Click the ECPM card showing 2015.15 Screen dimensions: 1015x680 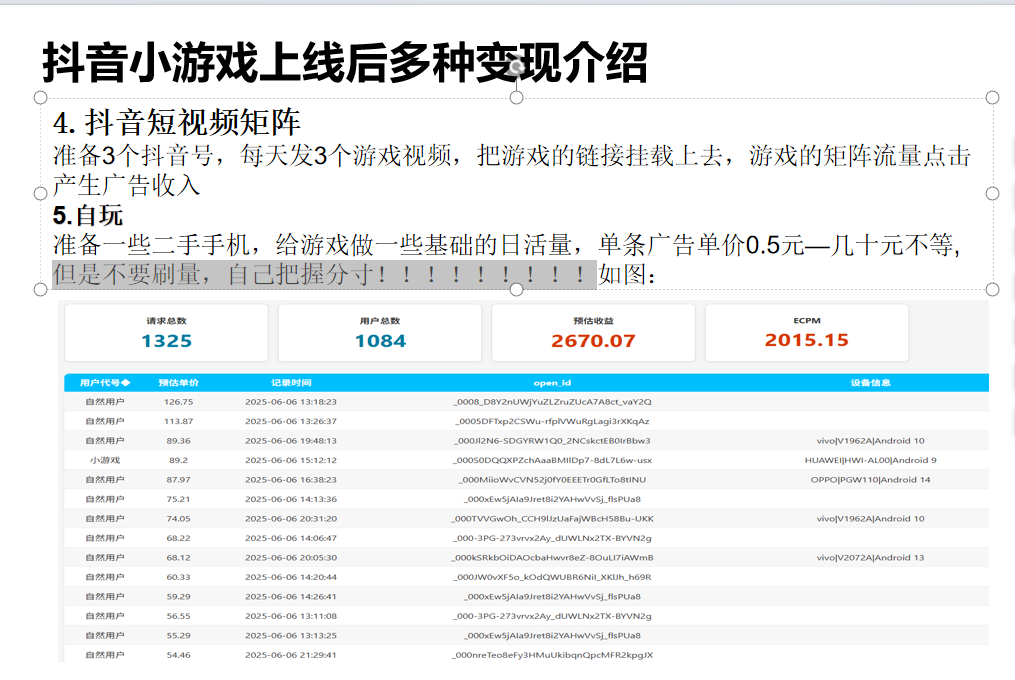point(806,332)
